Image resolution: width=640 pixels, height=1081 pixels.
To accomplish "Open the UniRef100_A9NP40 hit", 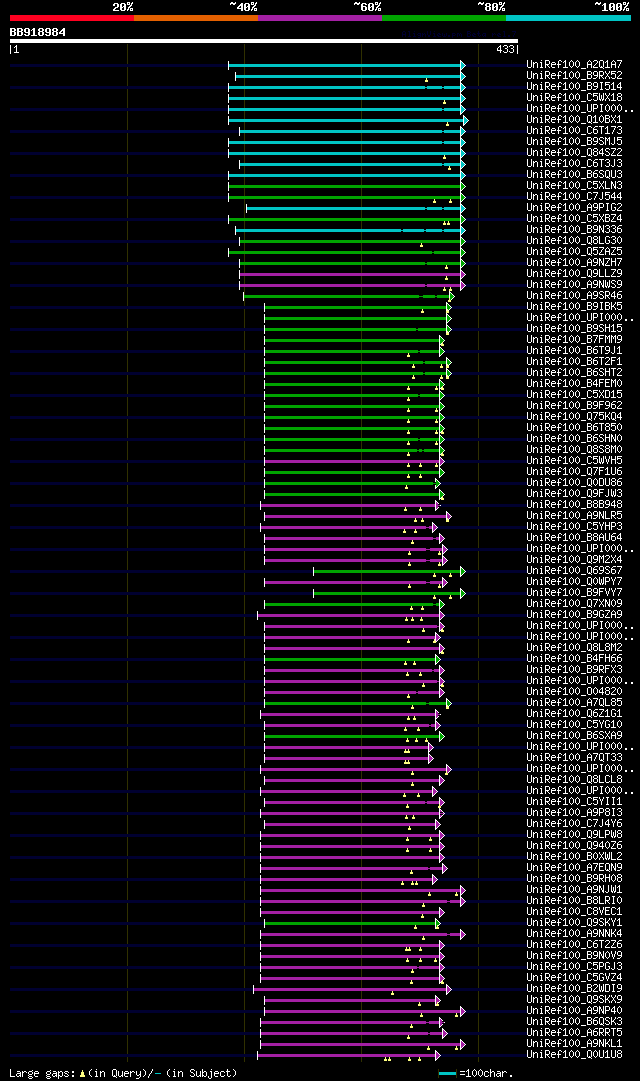I will (x=574, y=1011).
